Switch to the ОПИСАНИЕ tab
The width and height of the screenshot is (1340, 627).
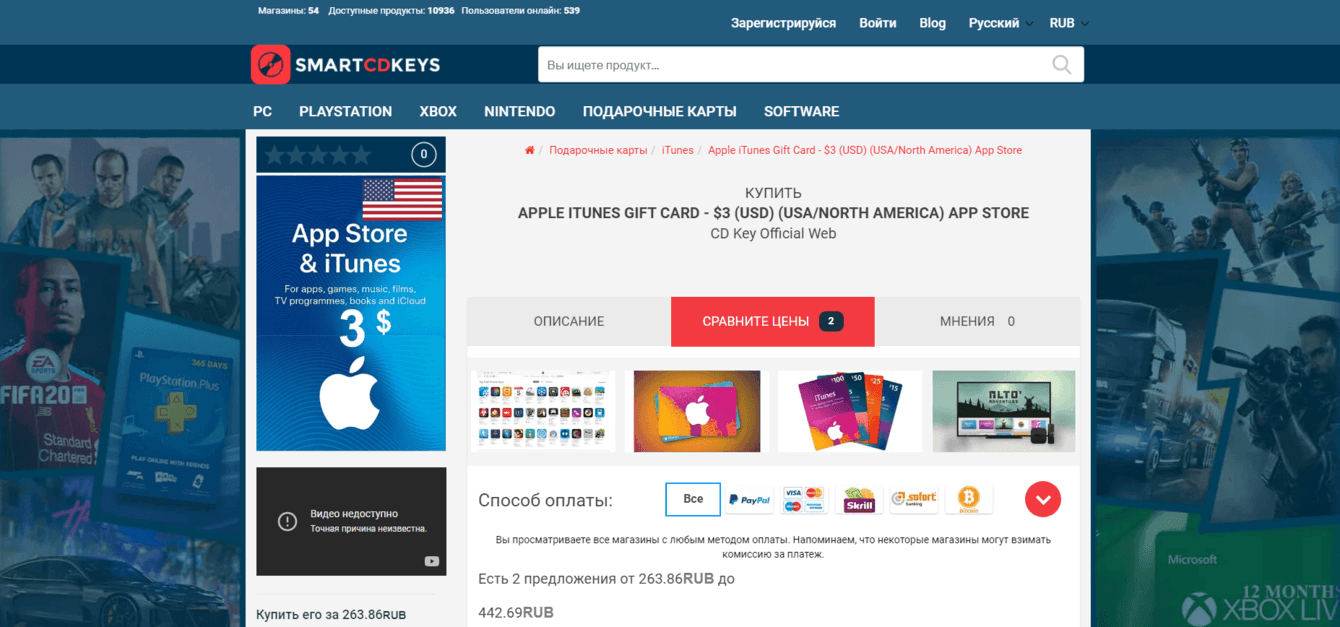coord(569,322)
